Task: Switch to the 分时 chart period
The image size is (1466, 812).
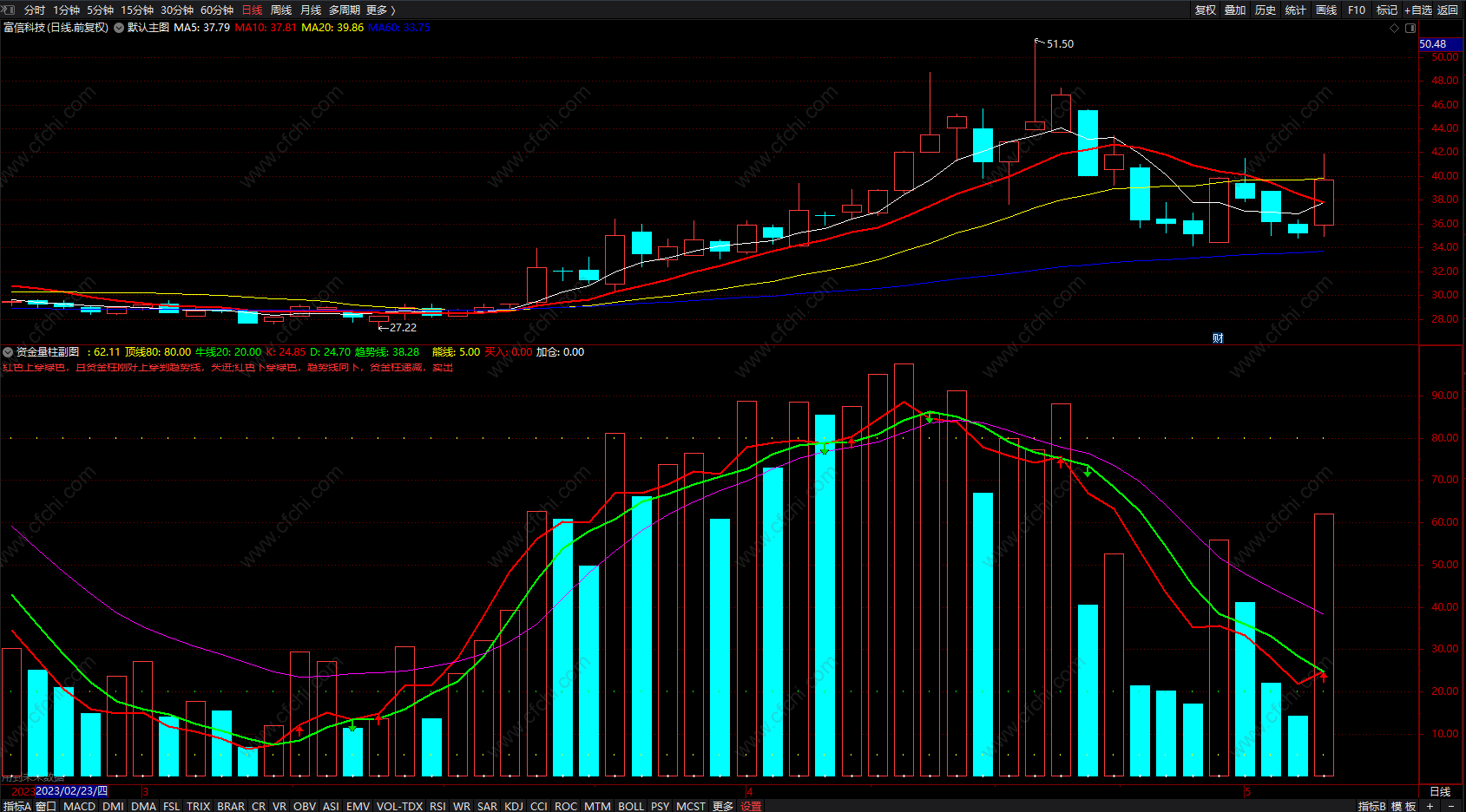Action: 35,10
